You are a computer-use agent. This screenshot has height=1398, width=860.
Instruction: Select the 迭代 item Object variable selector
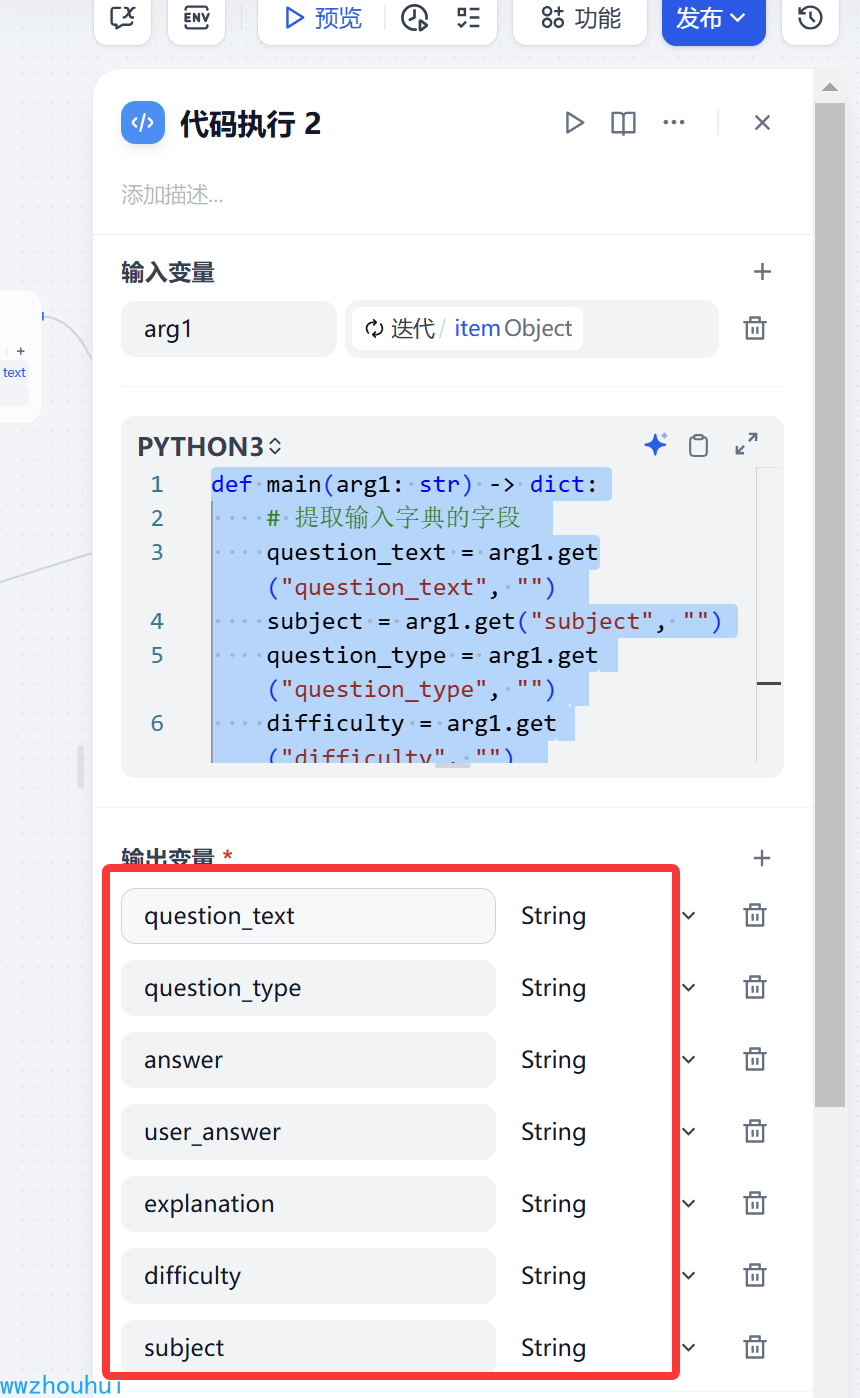[468, 329]
